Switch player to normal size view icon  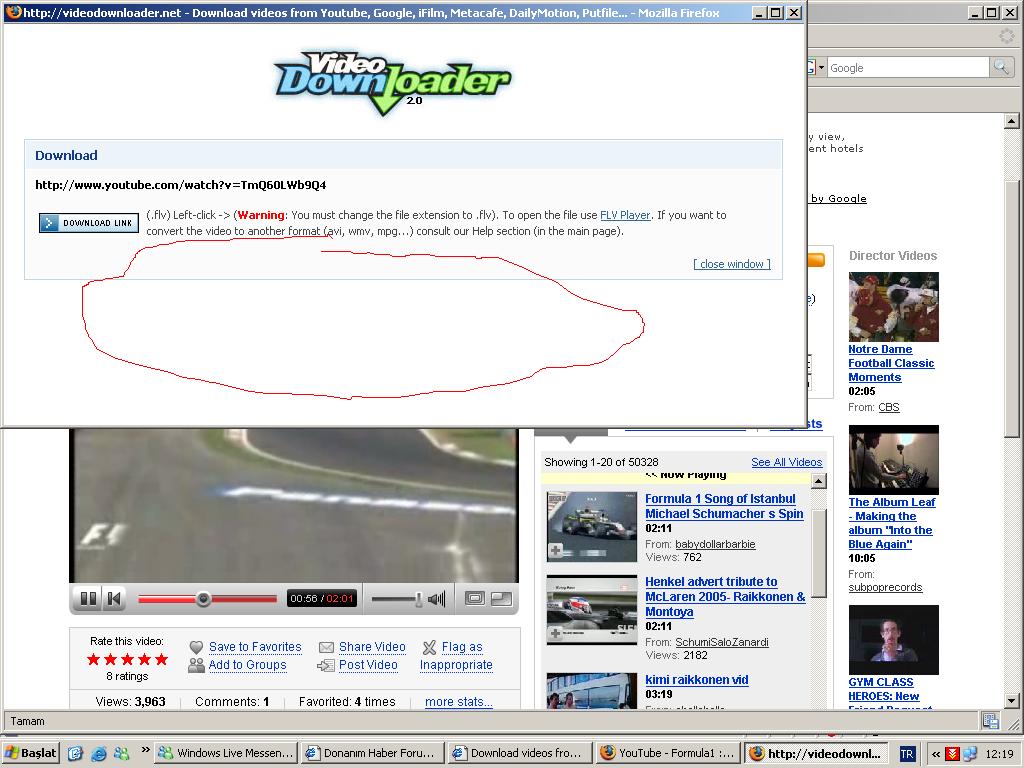(x=475, y=599)
